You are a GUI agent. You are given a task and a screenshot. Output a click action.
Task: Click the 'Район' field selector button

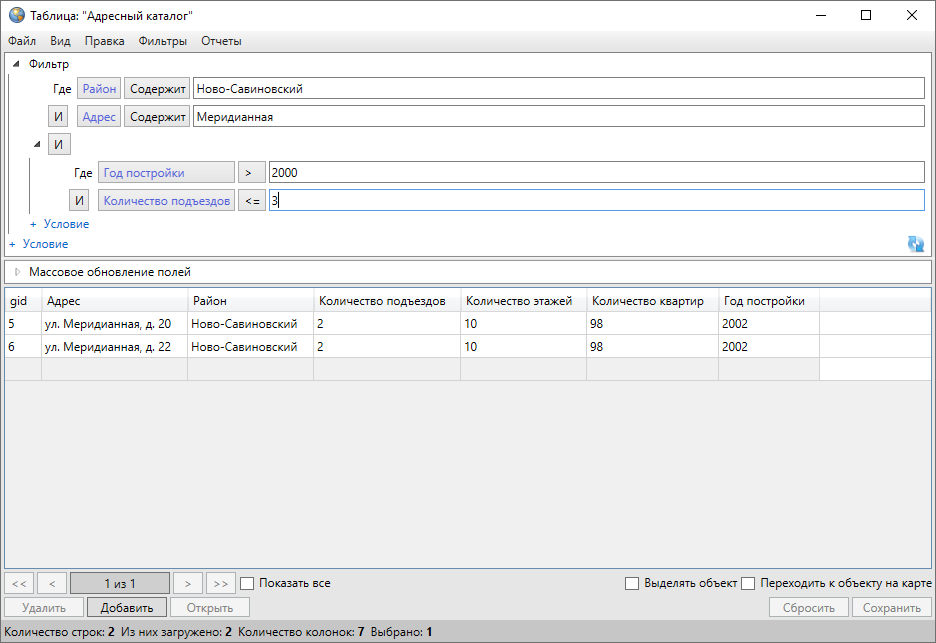click(x=99, y=89)
